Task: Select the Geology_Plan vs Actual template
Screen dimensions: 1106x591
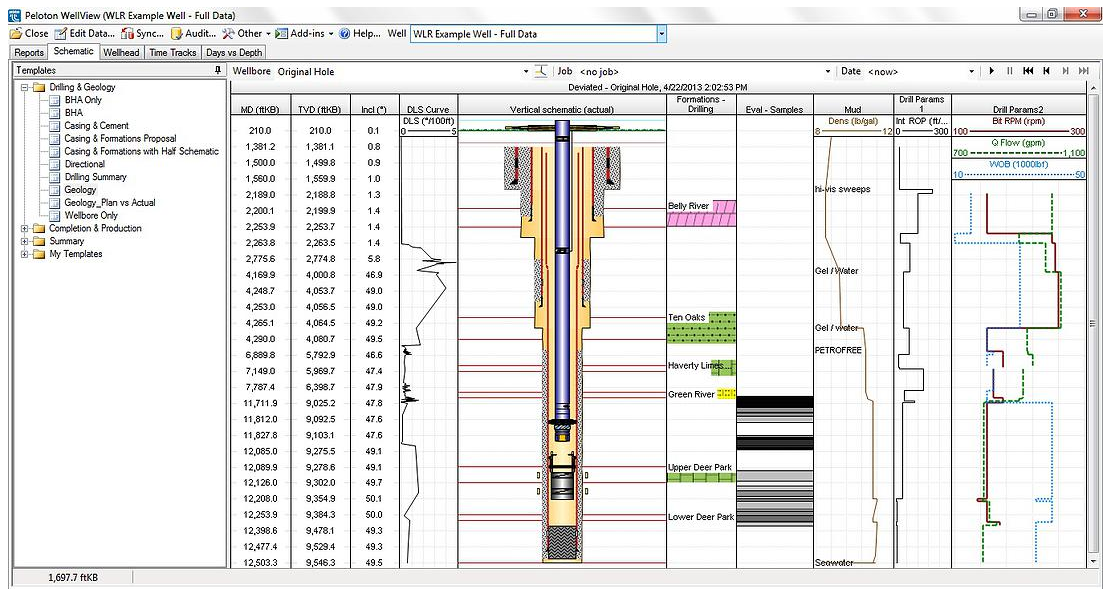Action: pos(110,202)
